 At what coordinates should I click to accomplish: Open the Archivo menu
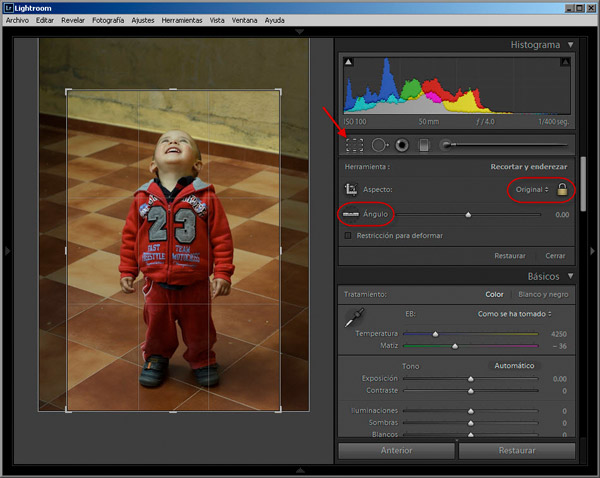[x=17, y=20]
